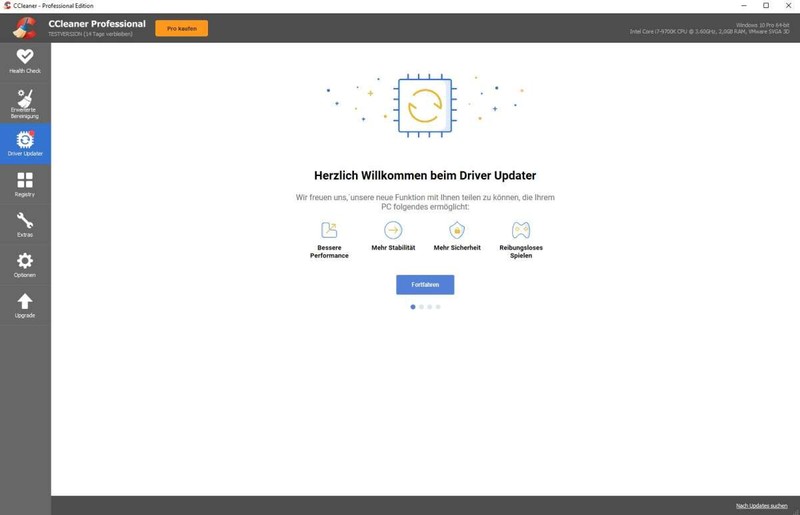Screen dimensions: 800x515
Task: Click the CCleaner icon in title bar
Action: (7, 6)
